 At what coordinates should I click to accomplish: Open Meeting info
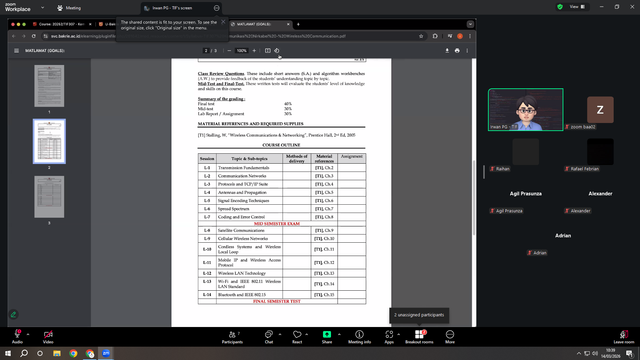click(x=359, y=337)
